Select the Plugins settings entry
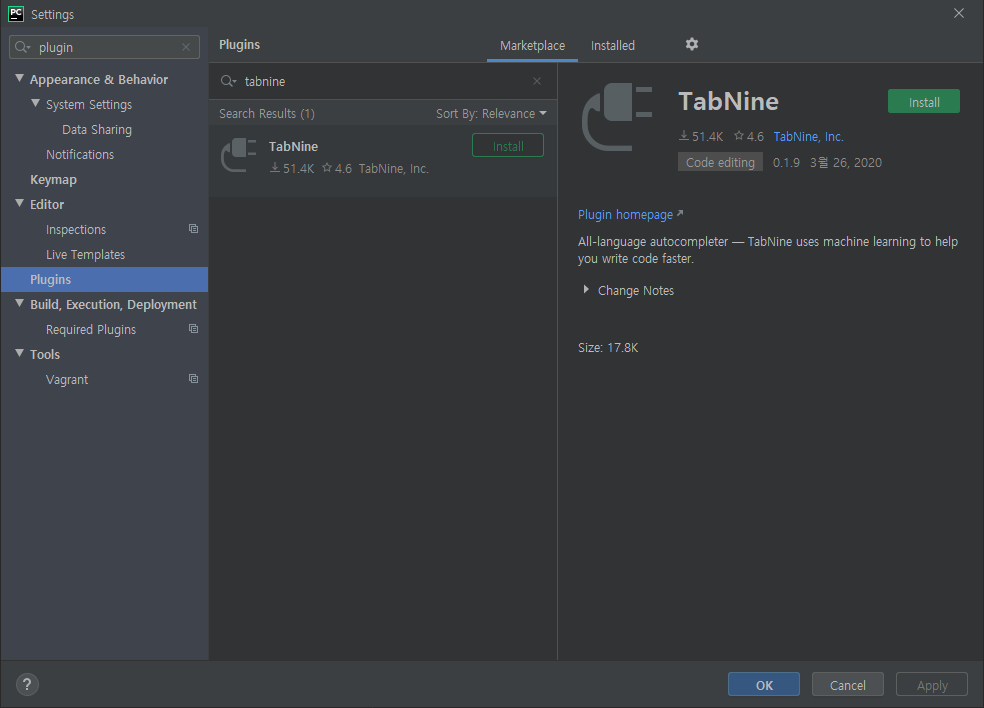 (104, 279)
